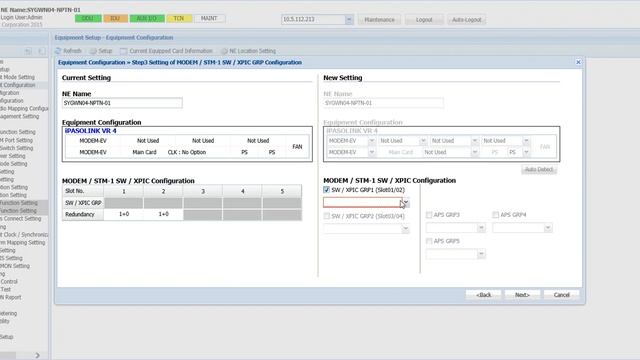Proceed with the Next> button

522,295
